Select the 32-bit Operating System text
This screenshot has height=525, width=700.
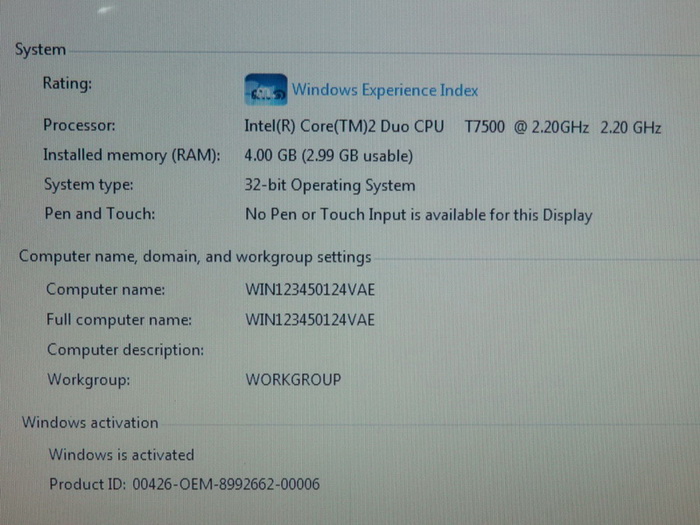coord(330,185)
